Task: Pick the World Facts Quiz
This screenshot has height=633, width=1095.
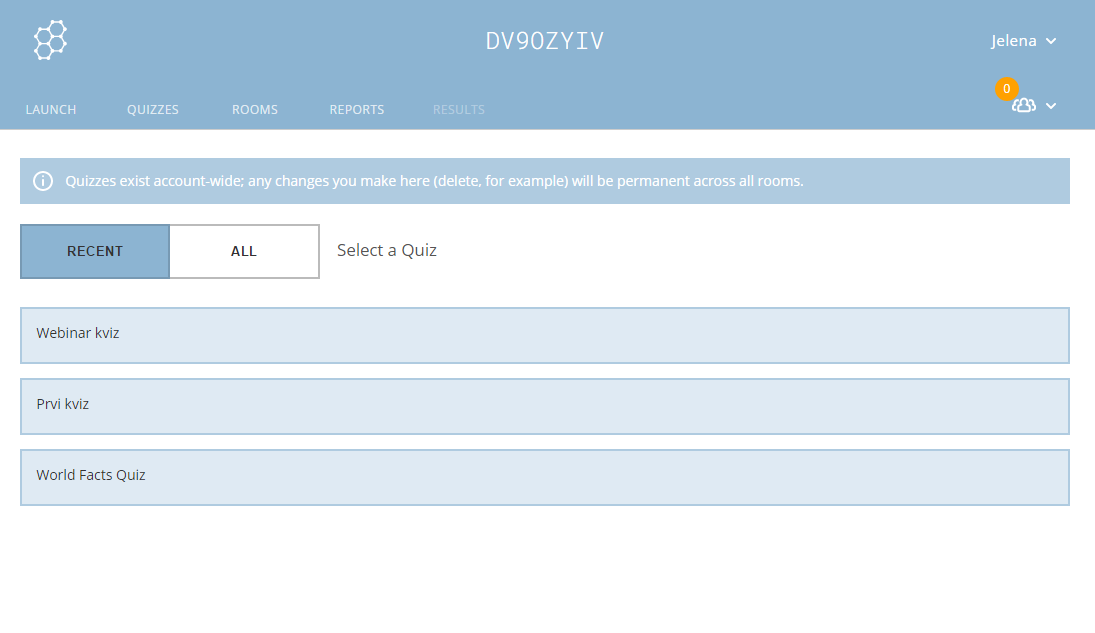Action: 544,477
